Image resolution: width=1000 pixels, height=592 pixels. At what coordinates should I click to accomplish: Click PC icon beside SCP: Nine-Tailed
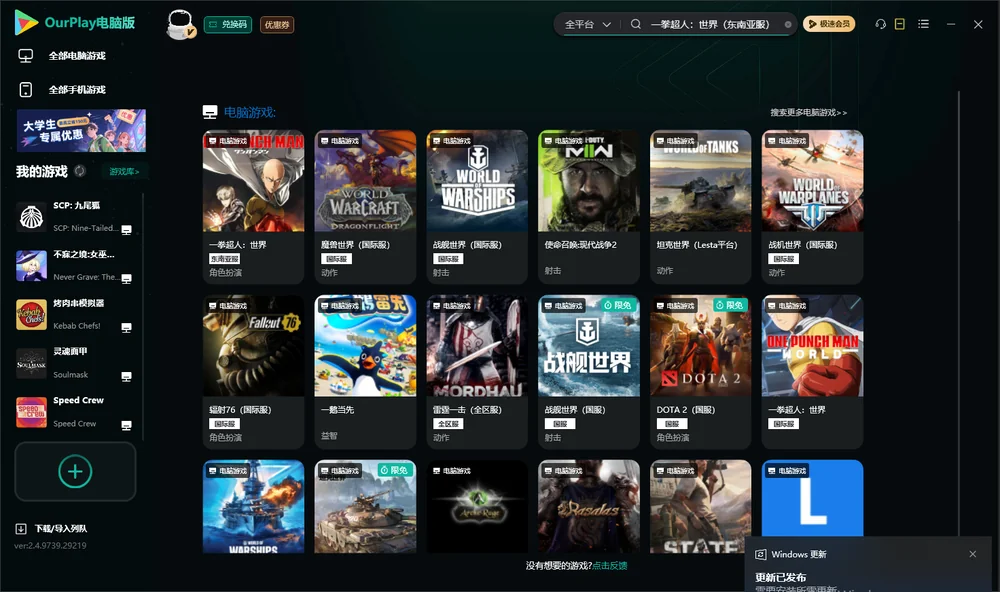pyautogui.click(x=126, y=230)
